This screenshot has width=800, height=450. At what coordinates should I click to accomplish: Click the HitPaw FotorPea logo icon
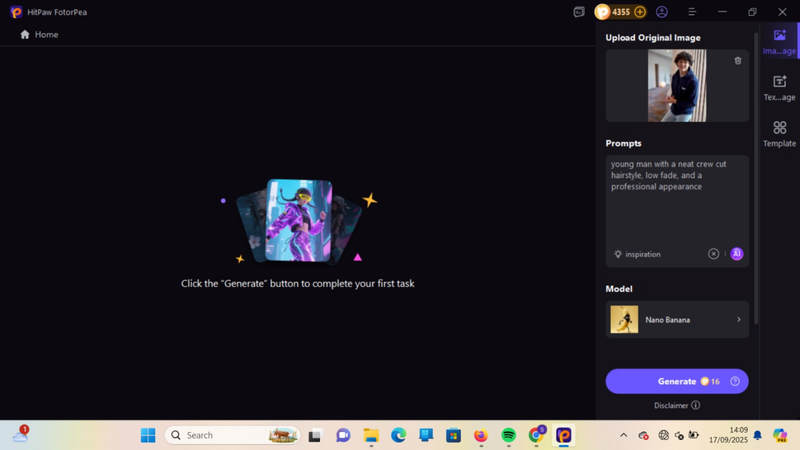point(16,12)
